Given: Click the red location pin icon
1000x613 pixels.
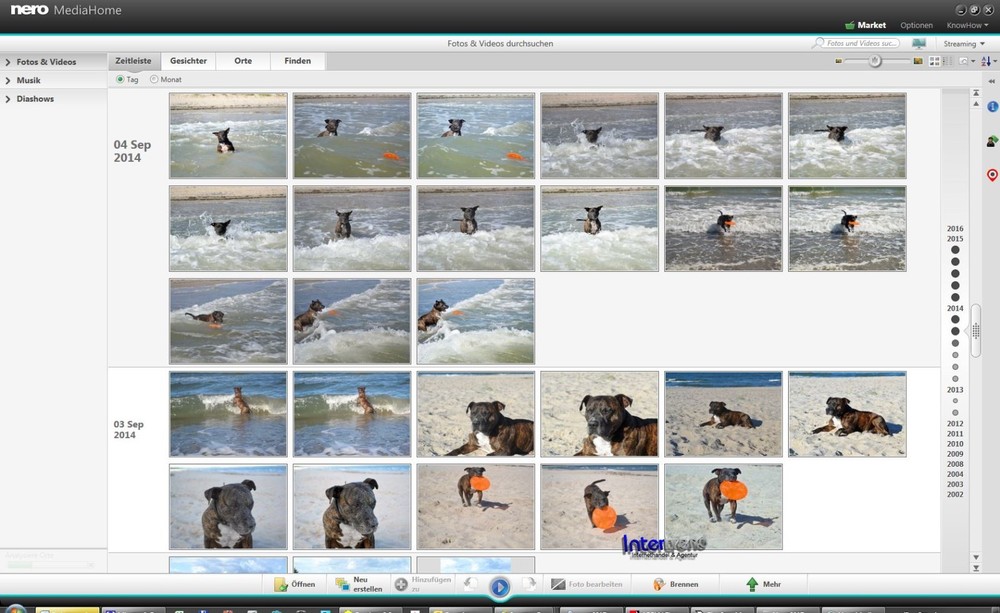Looking at the screenshot, I should 992,175.
